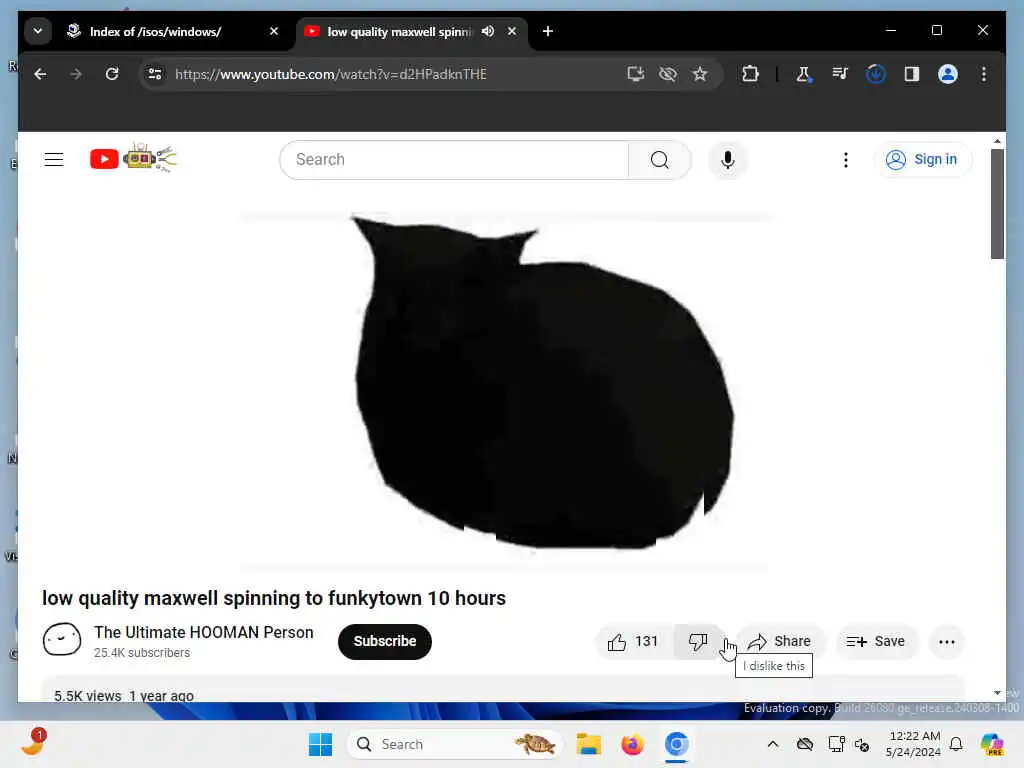Click the youtube.com URL address field
The width and height of the screenshot is (1024, 768).
[x=330, y=74]
